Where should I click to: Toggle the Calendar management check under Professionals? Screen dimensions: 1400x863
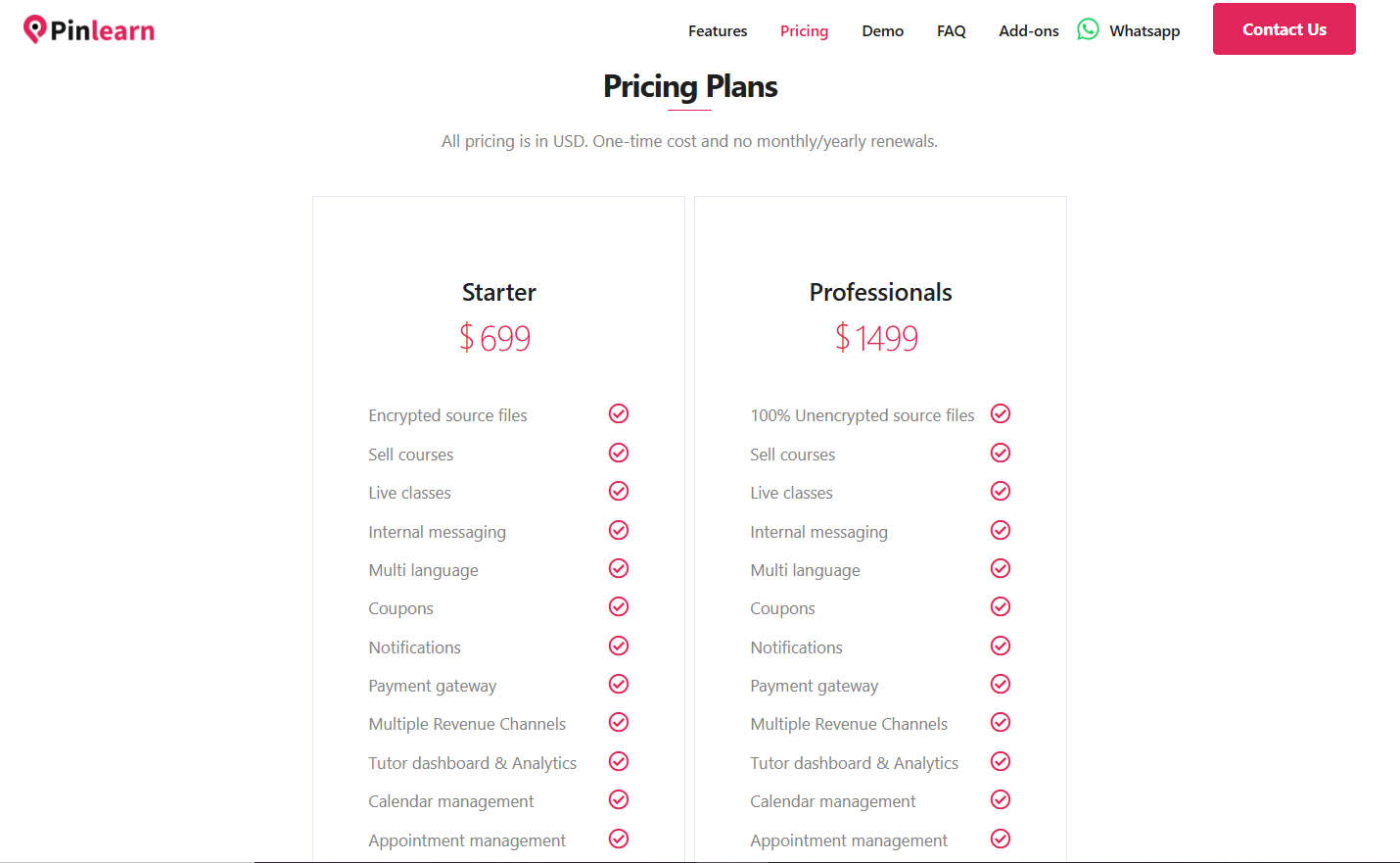1000,799
